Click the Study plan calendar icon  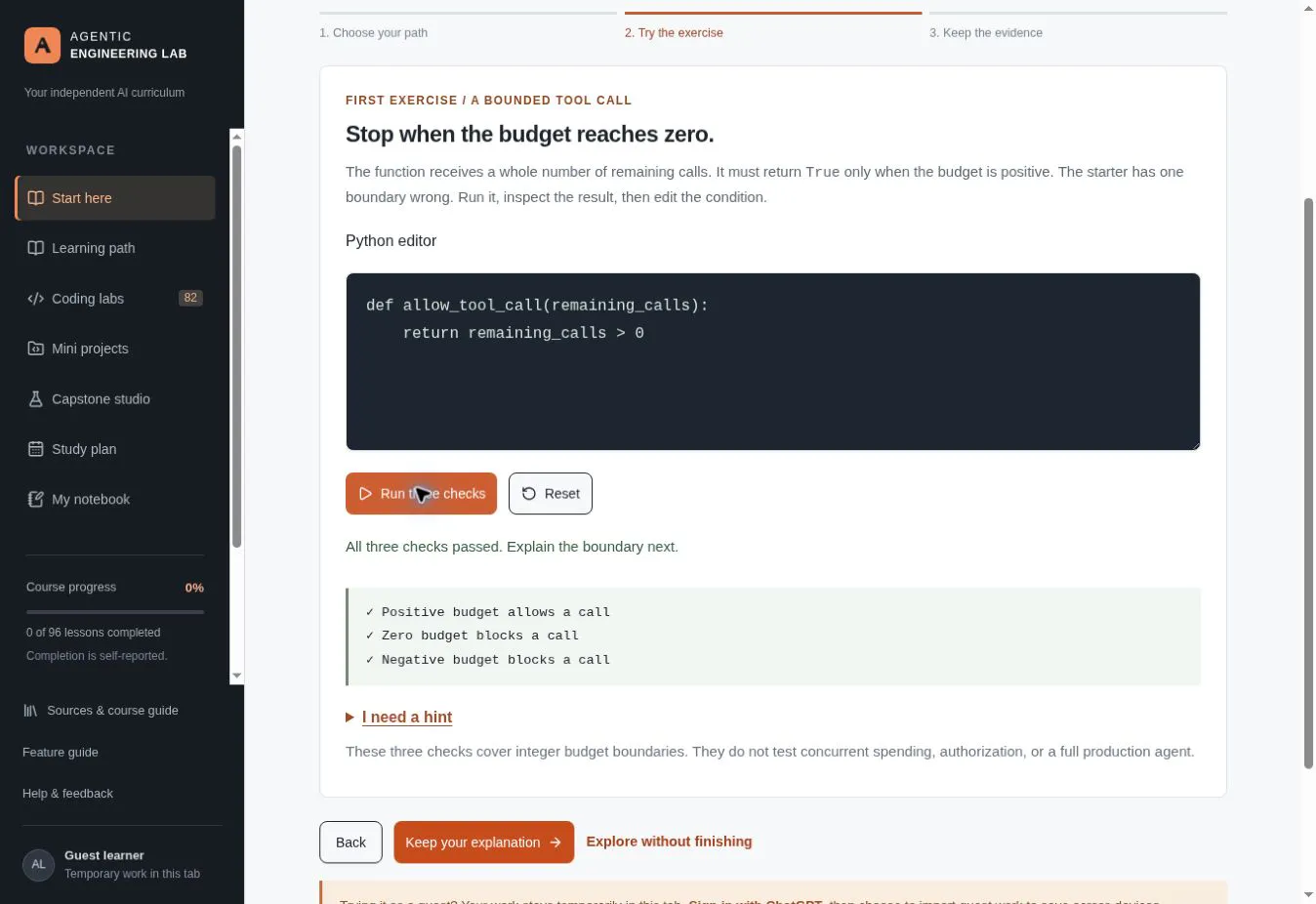pos(36,449)
